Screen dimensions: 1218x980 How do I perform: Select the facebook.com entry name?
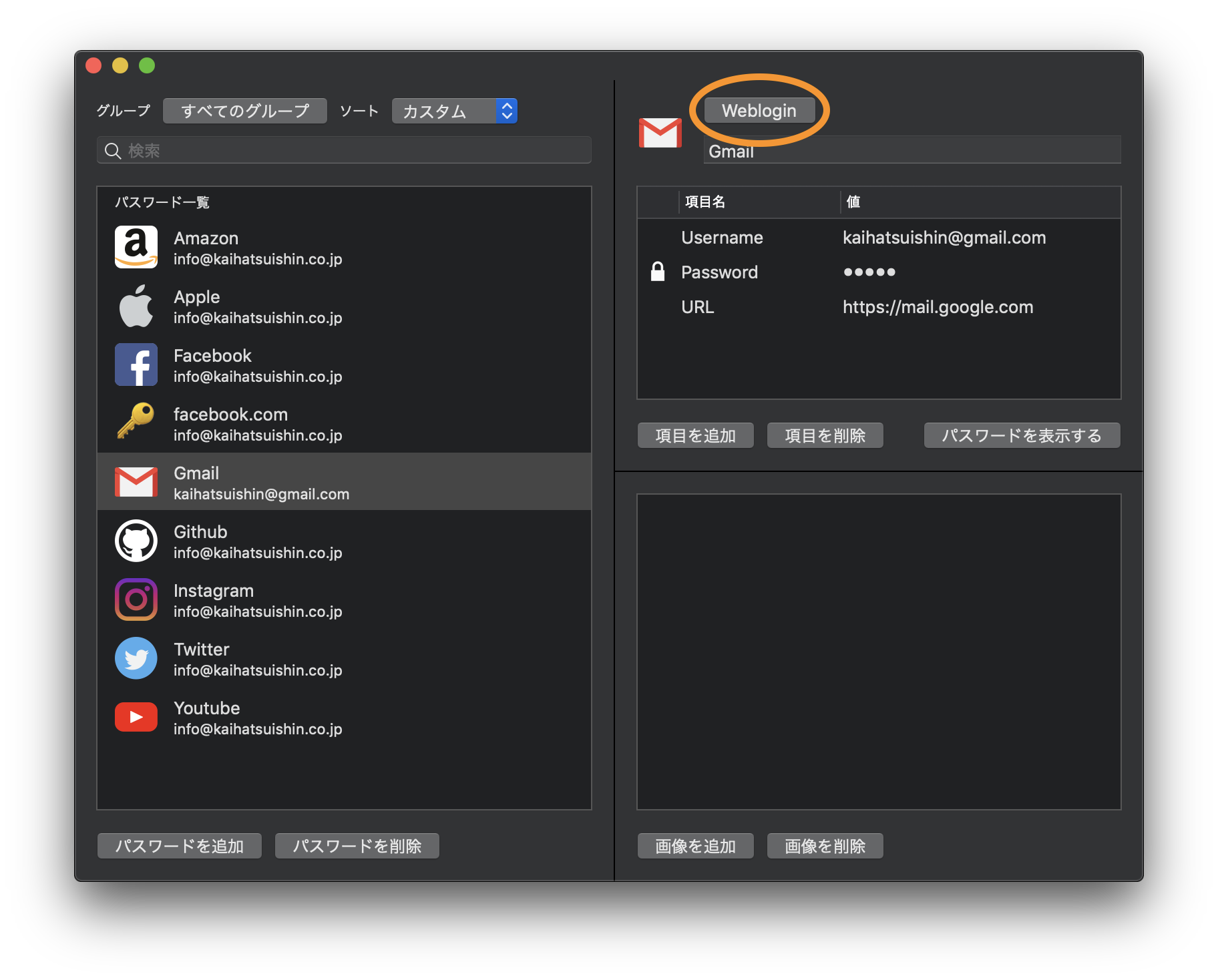(x=230, y=415)
